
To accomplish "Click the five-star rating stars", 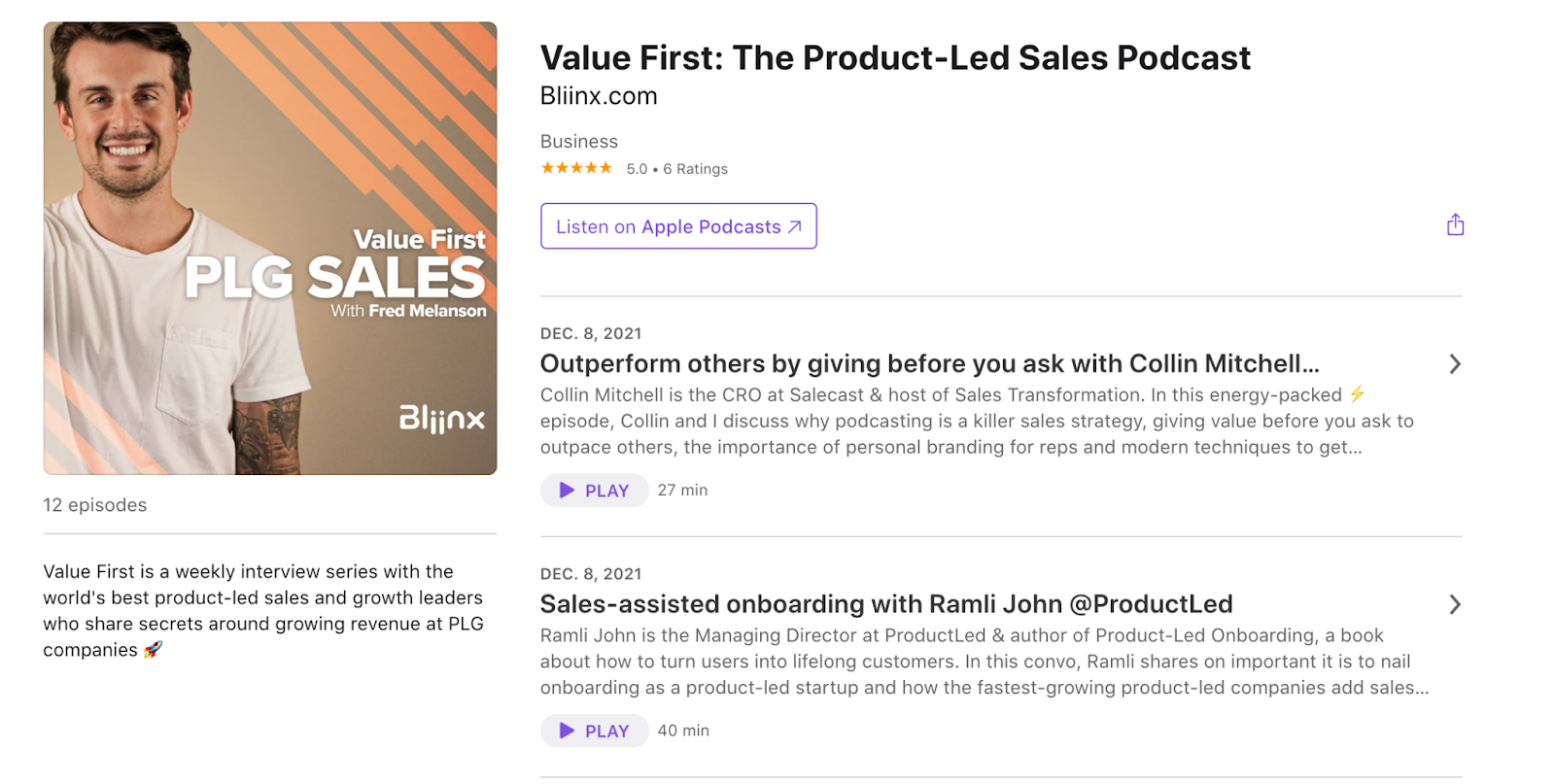I will [576, 168].
